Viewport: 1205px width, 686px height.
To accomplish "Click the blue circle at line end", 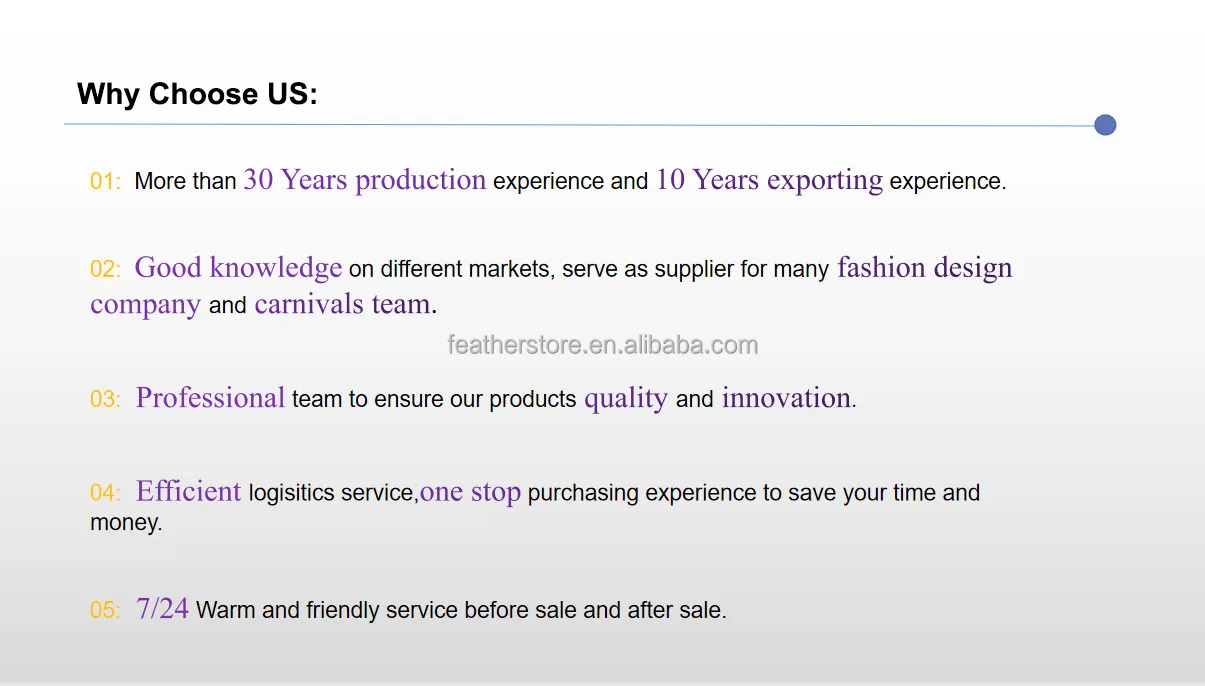I will point(1105,125).
